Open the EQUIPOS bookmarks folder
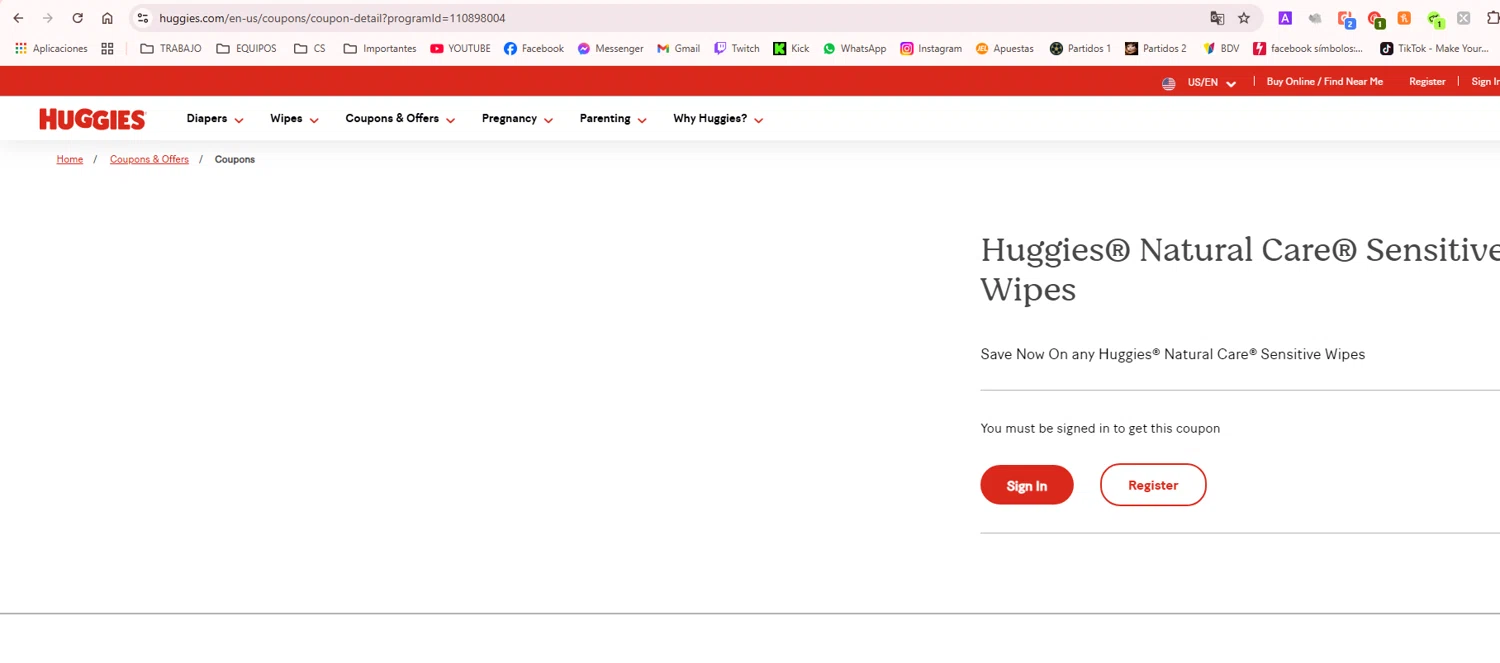Viewport: 1500px width, 663px height. 247,48
